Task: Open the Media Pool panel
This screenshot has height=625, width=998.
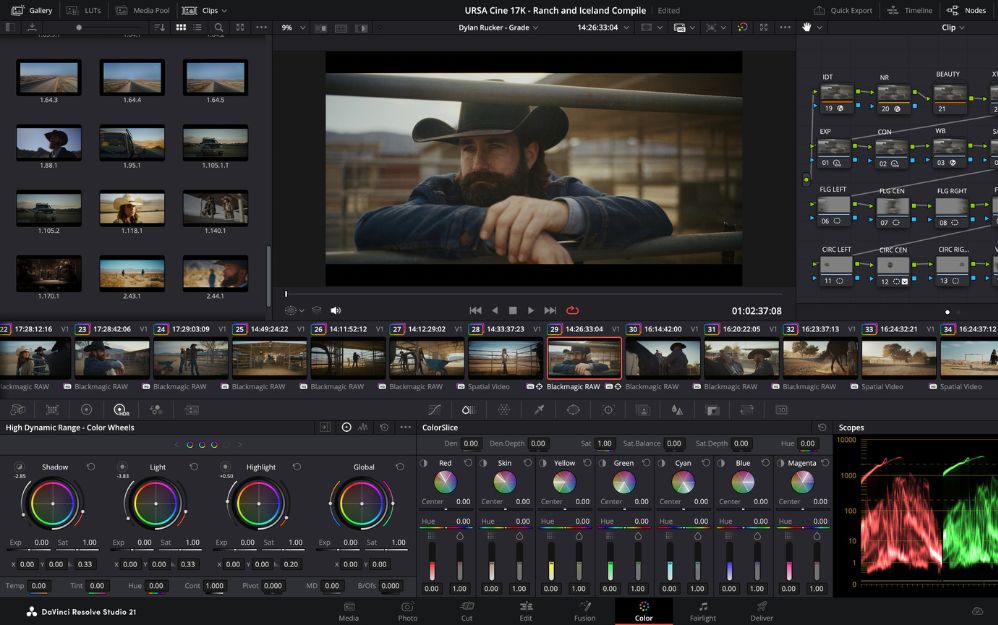Action: click(143, 10)
